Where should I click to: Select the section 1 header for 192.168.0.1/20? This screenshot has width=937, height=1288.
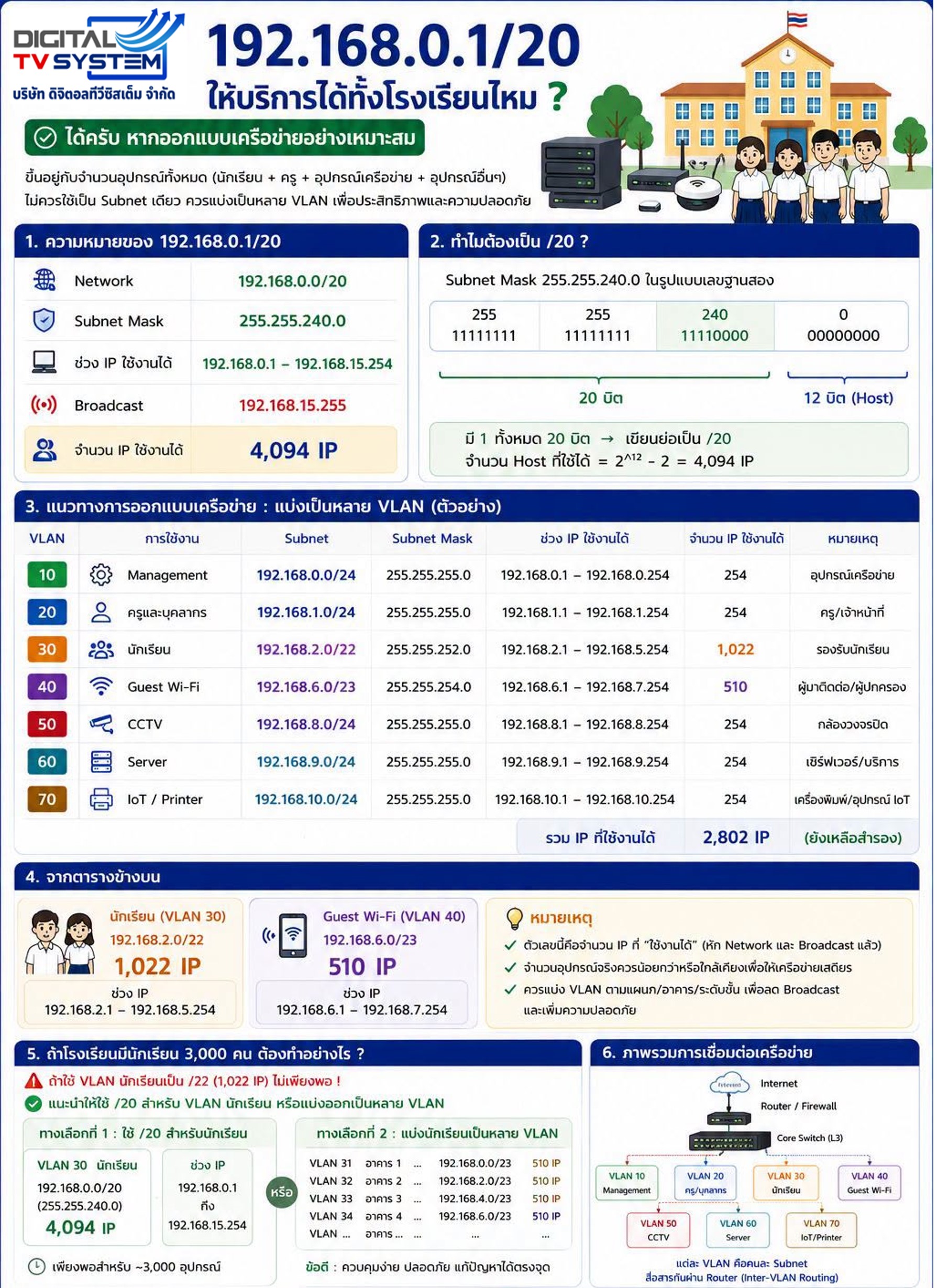(211, 241)
